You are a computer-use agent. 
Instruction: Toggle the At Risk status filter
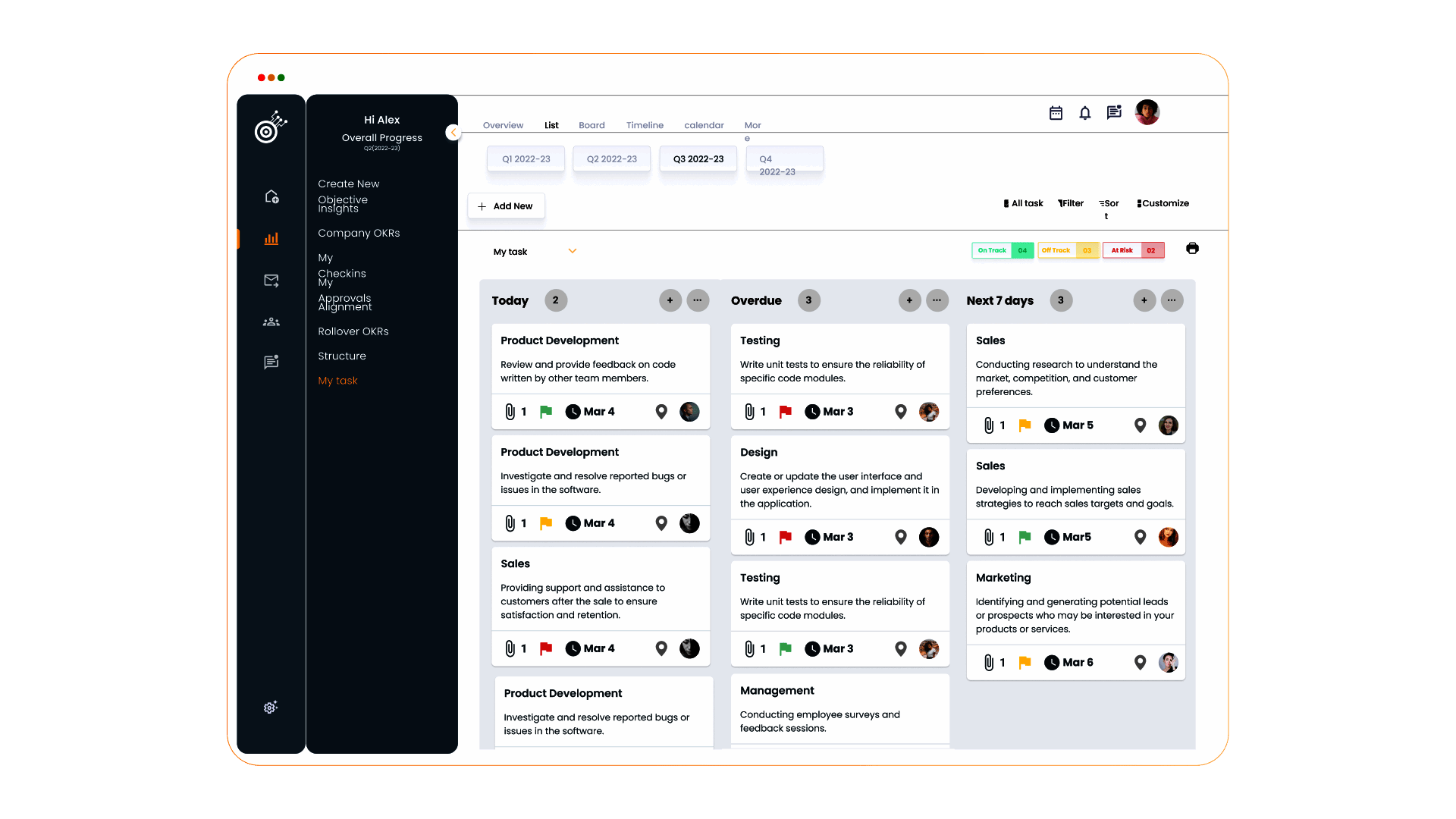[1133, 250]
